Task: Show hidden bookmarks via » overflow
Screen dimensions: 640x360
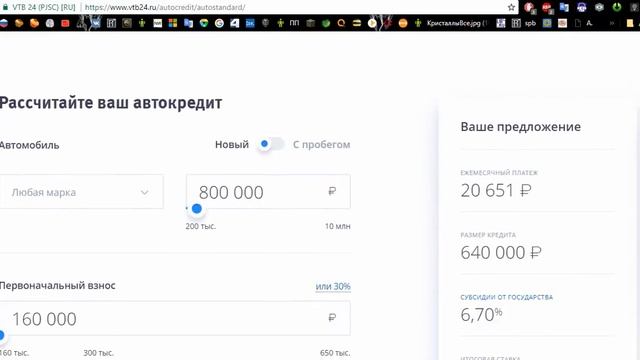Action: pos(612,23)
